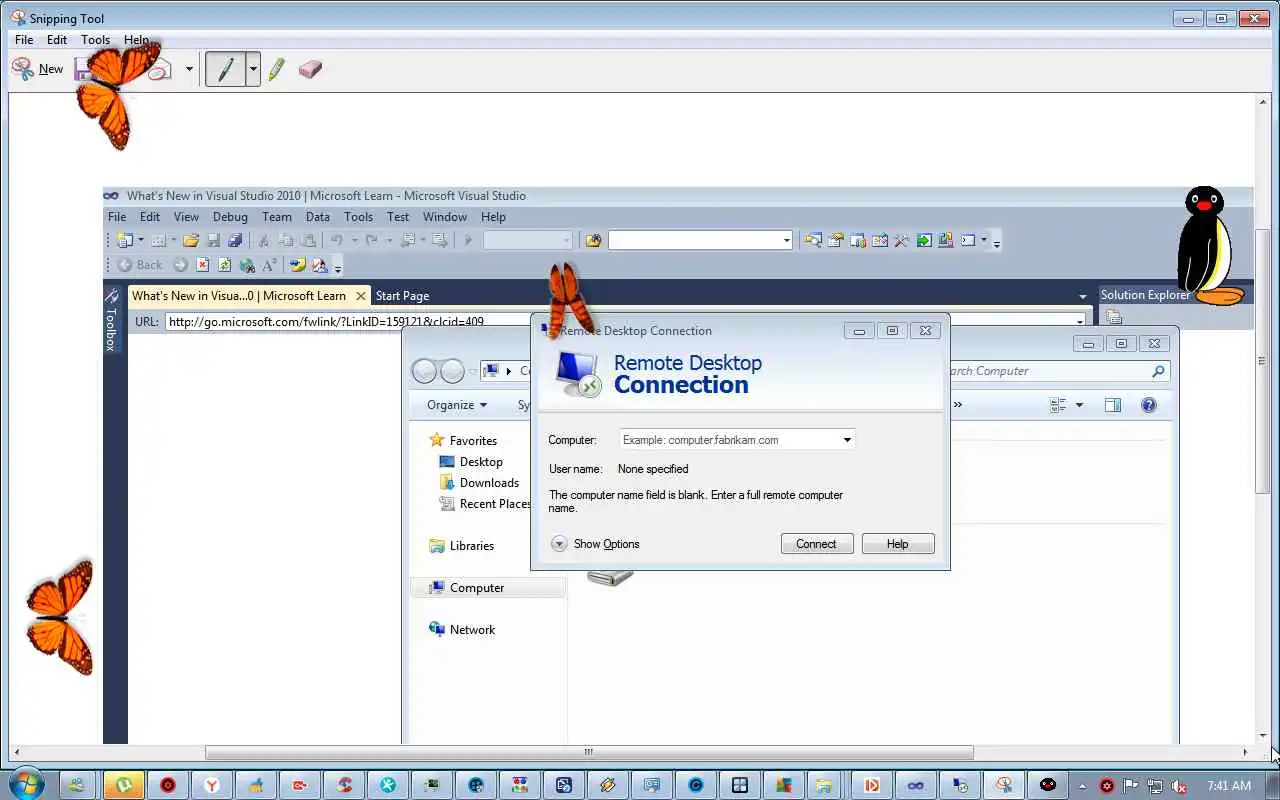
Task: Click the blue Explorer help icon
Action: tap(1149, 405)
